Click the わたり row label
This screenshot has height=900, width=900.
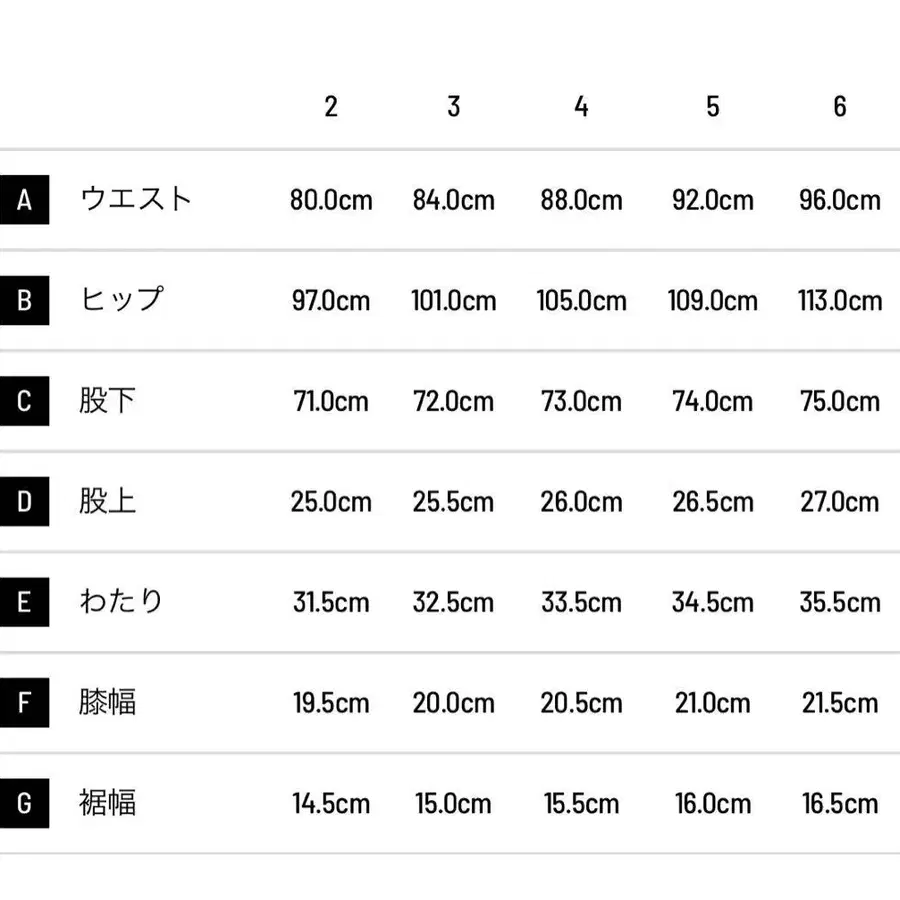pyautogui.click(x=121, y=601)
